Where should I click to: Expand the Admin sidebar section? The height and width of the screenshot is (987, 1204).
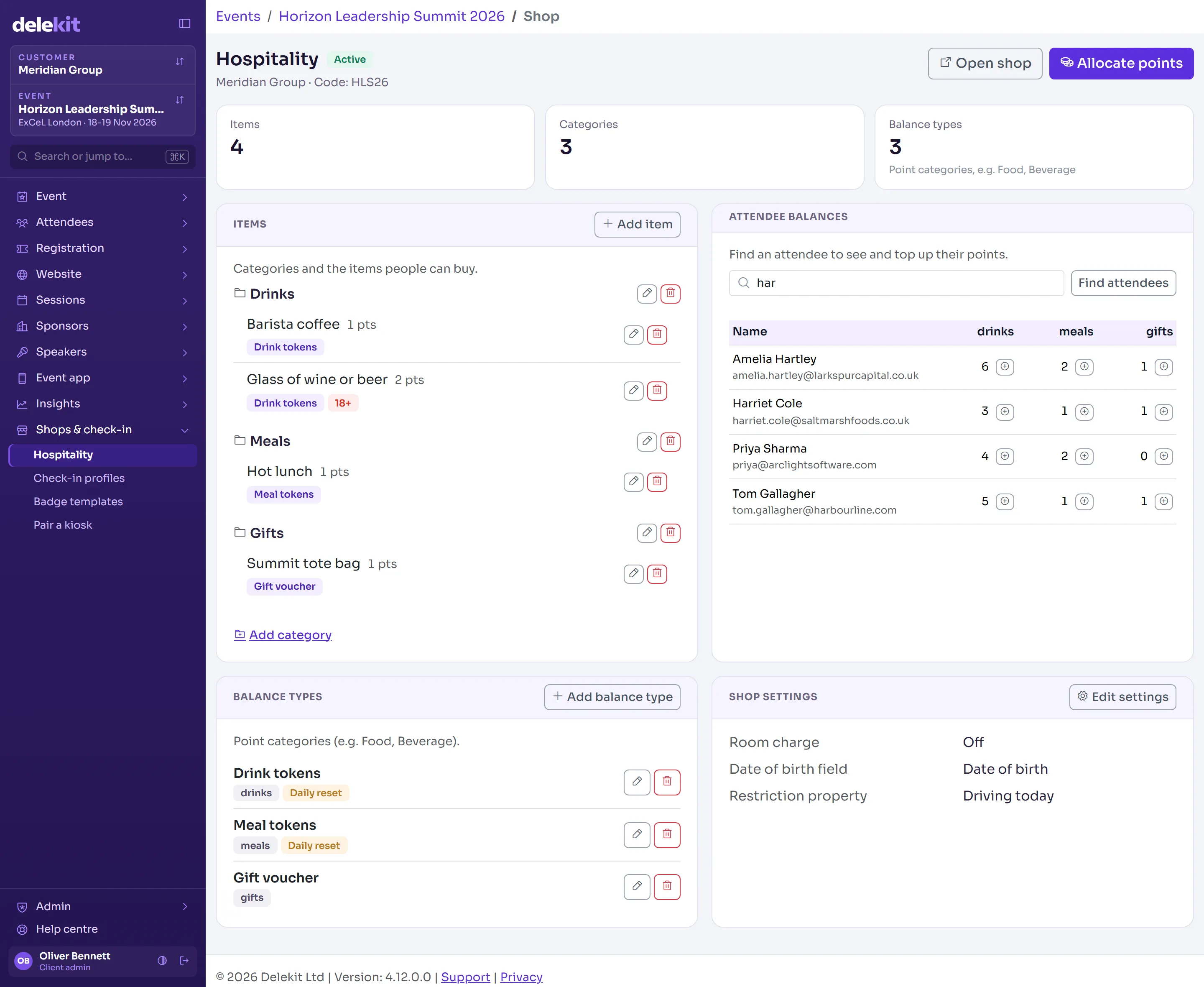(103, 906)
